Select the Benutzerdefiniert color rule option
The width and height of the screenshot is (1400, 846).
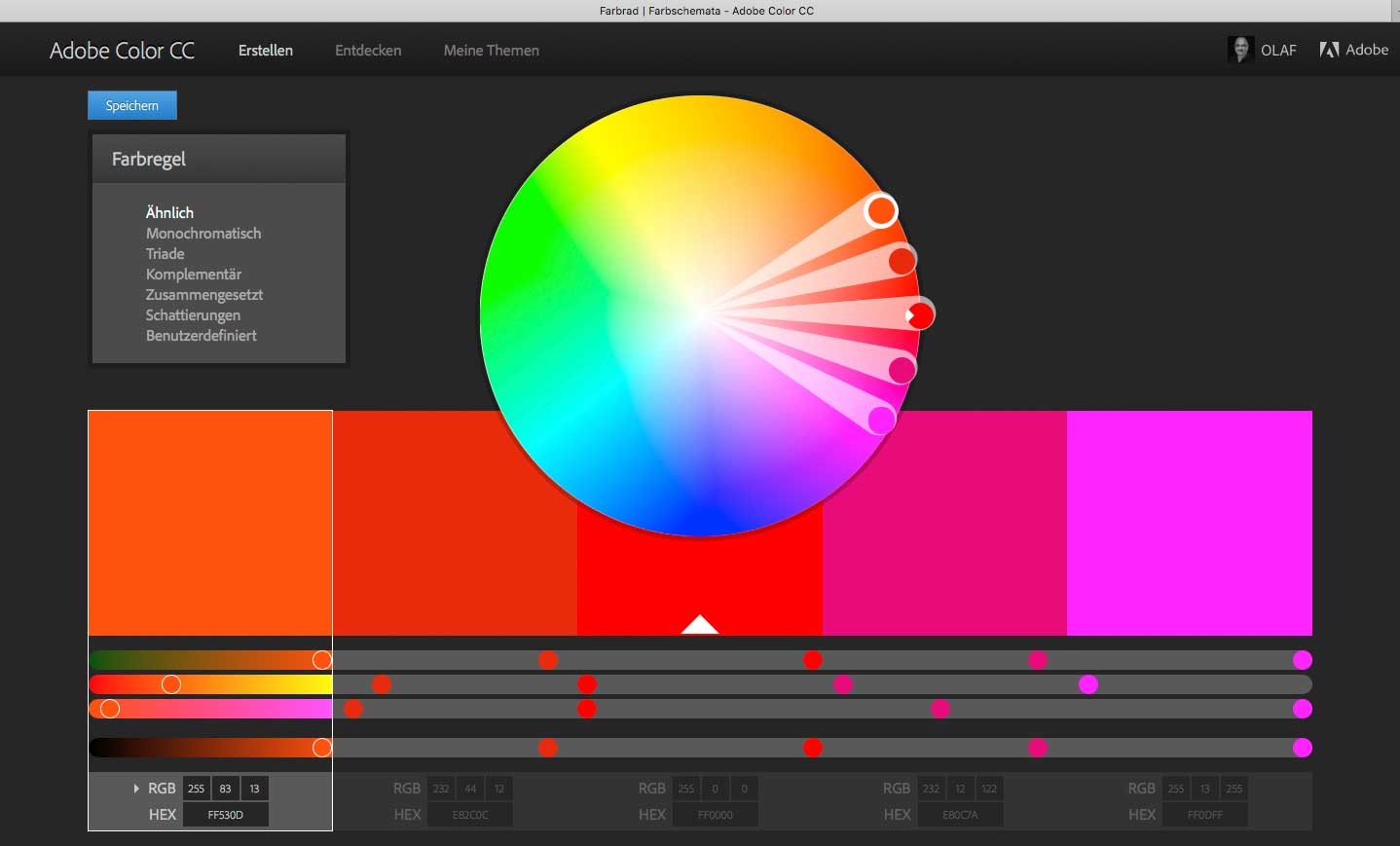202,336
